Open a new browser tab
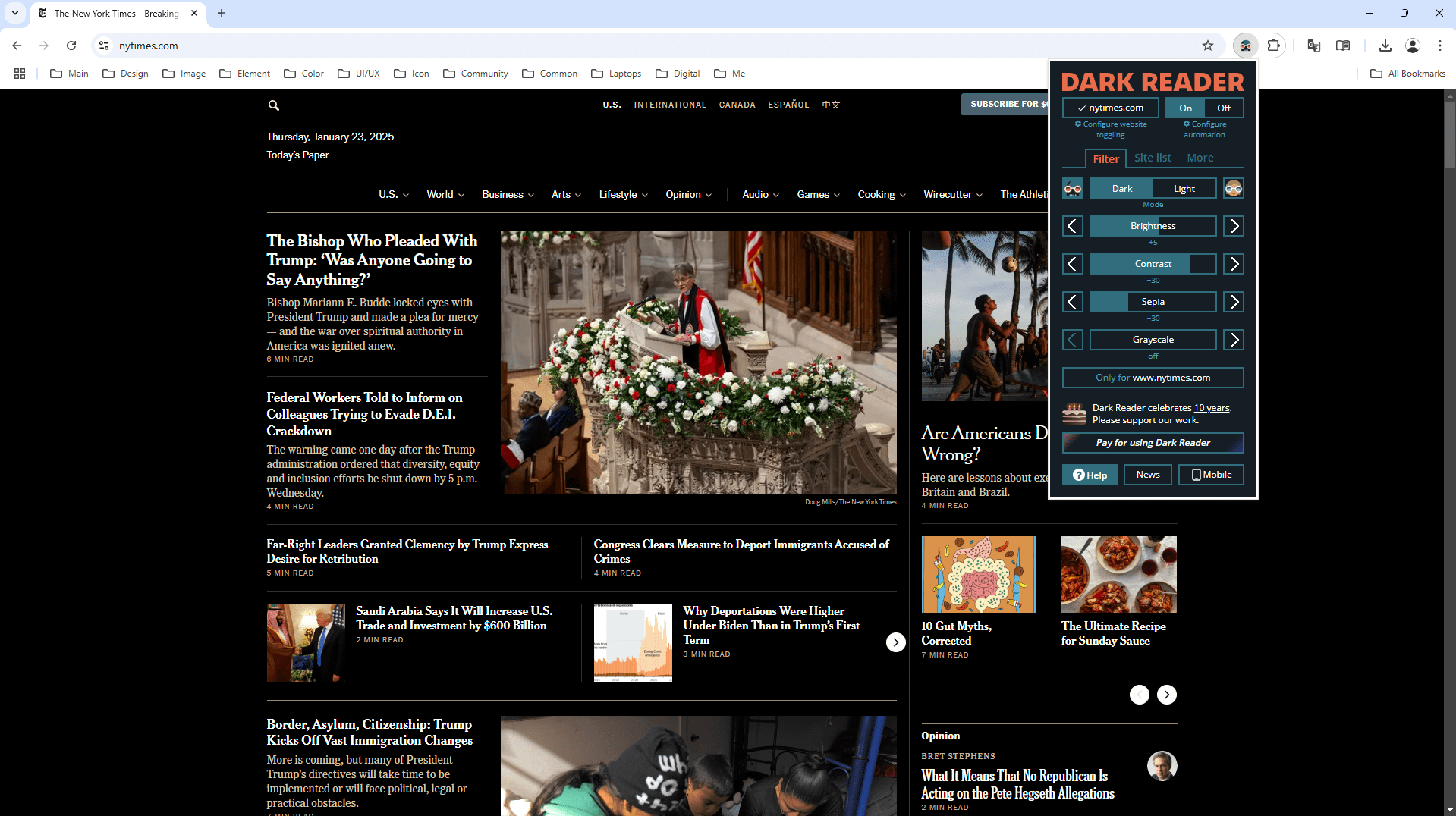This screenshot has width=1456, height=816. point(222,13)
